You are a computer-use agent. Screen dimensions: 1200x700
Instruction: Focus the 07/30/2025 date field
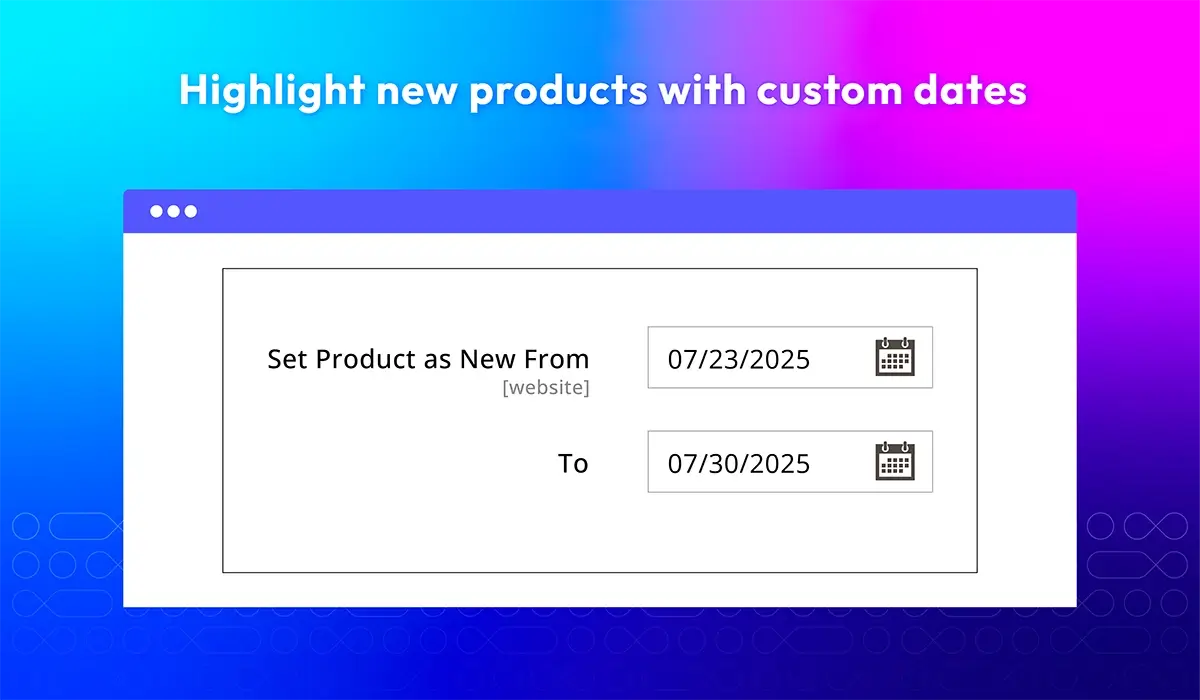point(790,461)
